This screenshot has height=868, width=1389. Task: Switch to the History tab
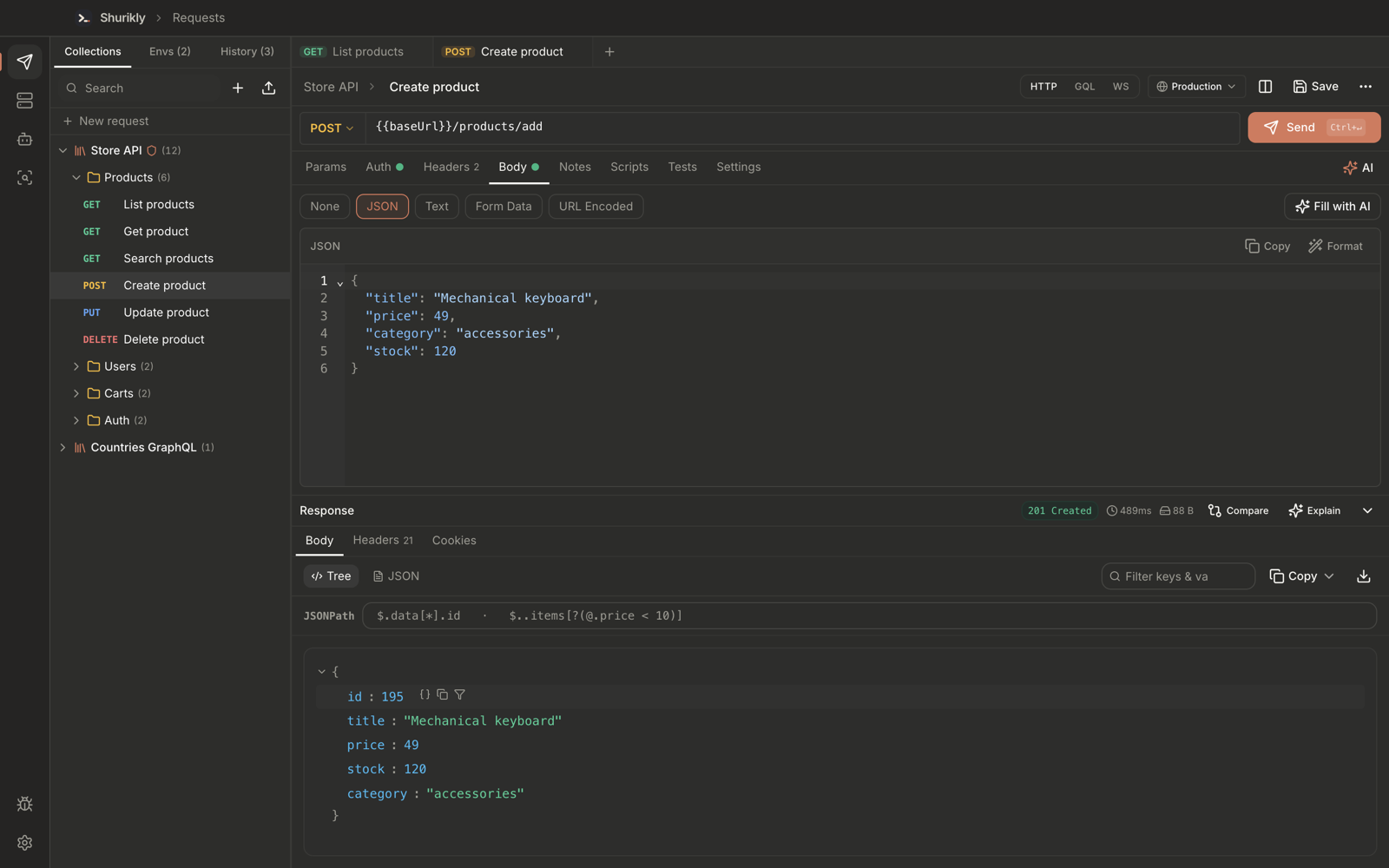(x=247, y=52)
